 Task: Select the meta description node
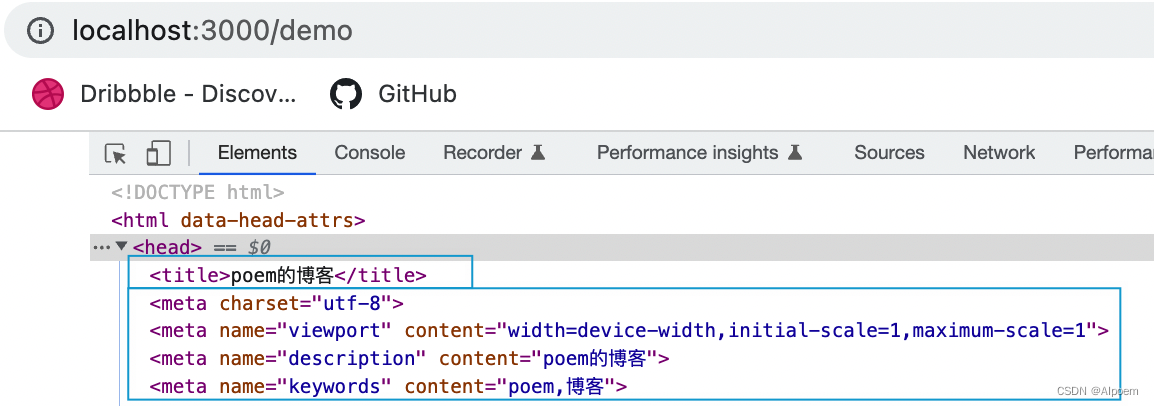(410, 358)
